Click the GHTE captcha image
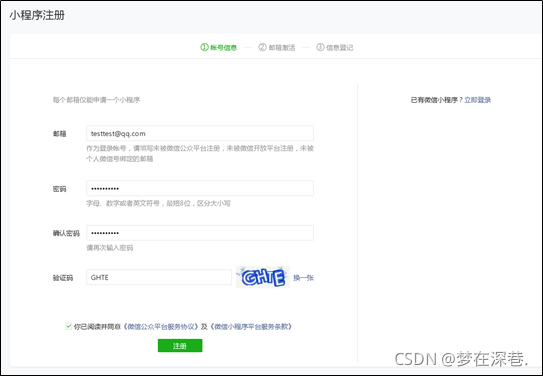Viewport: 543px width, 376px height. point(263,277)
